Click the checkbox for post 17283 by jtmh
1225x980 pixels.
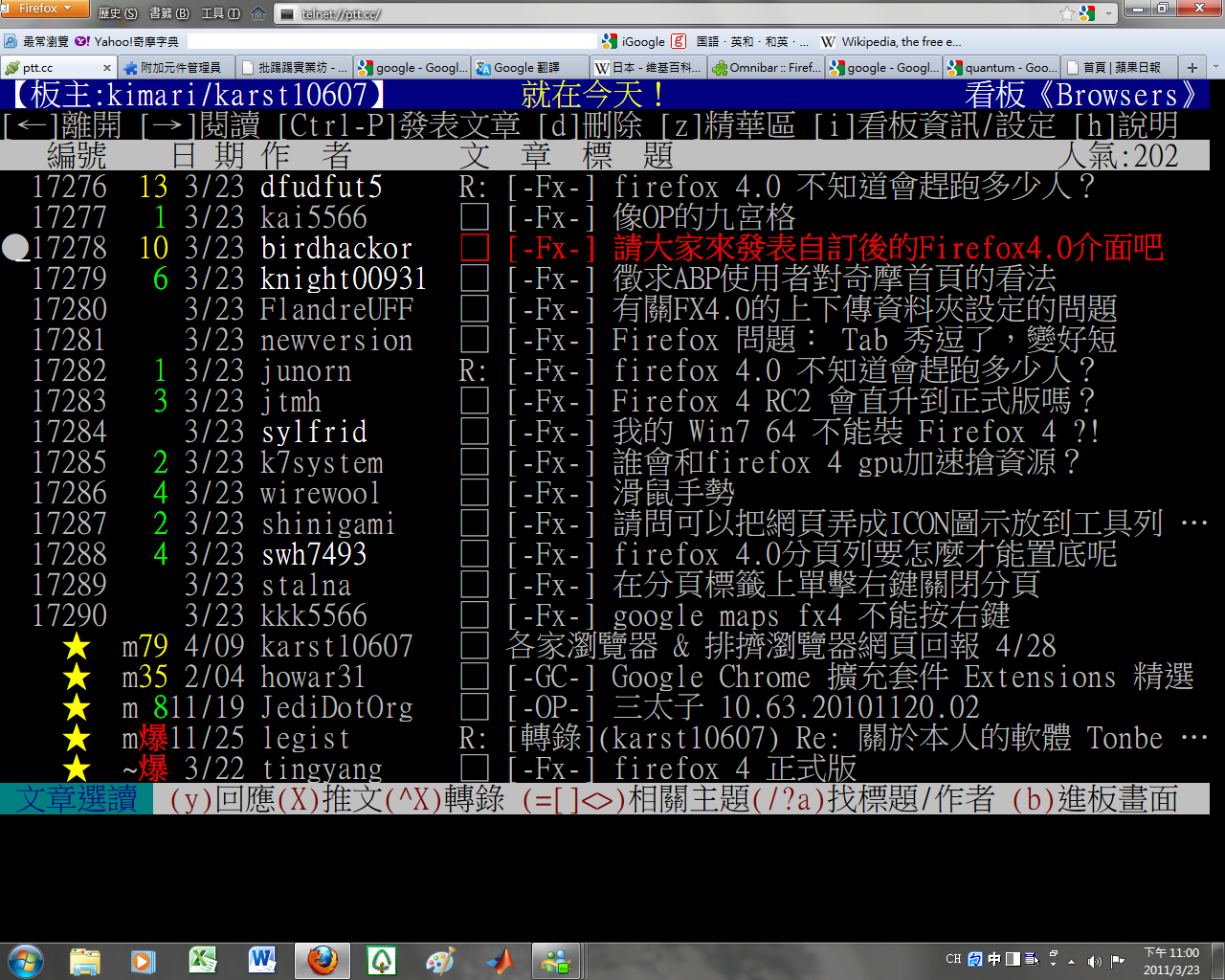[475, 401]
